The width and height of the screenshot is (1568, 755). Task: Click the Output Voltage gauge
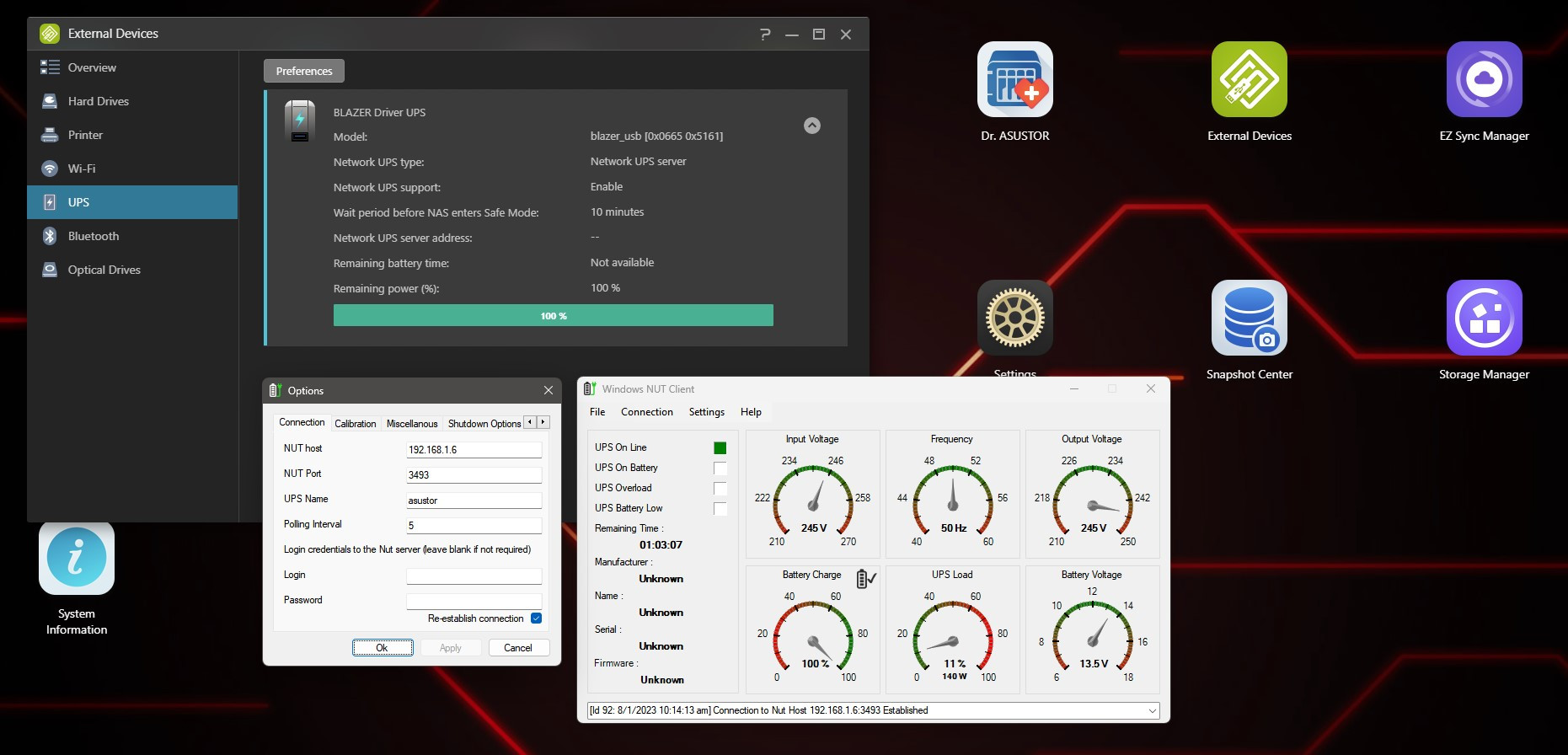tap(1093, 495)
